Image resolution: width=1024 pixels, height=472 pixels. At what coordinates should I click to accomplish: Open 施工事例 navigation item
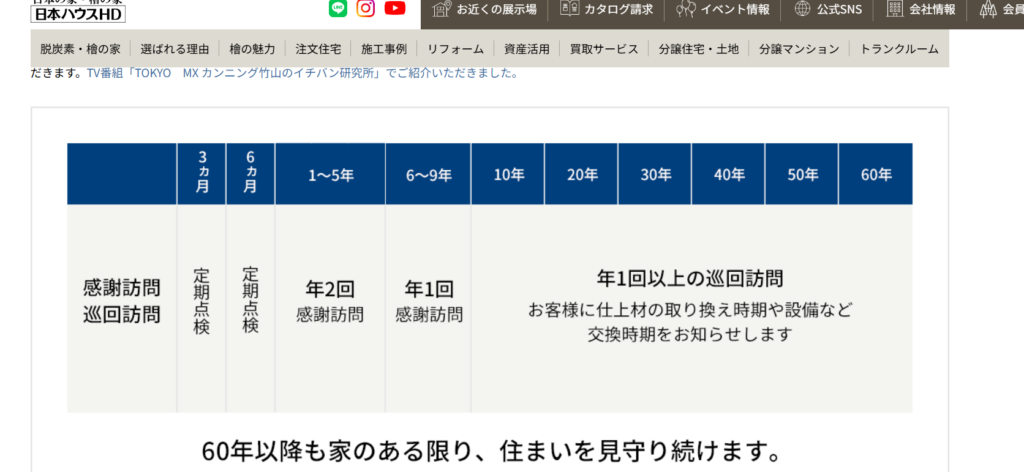384,48
